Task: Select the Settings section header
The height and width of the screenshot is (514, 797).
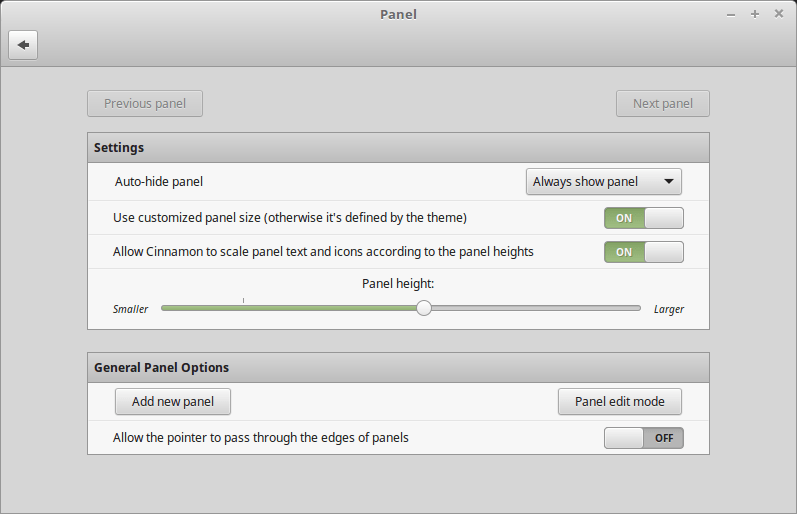Action: [x=119, y=148]
